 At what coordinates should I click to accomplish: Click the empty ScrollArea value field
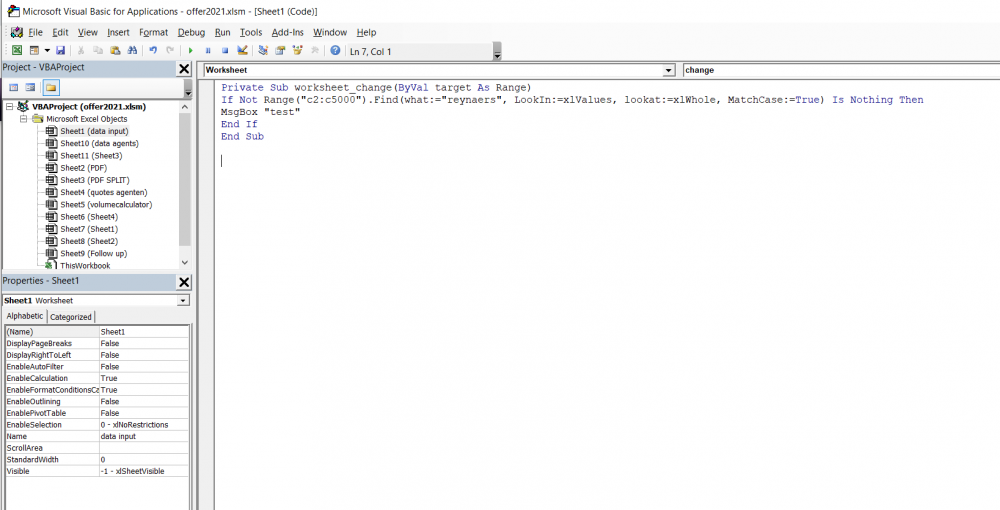144,448
